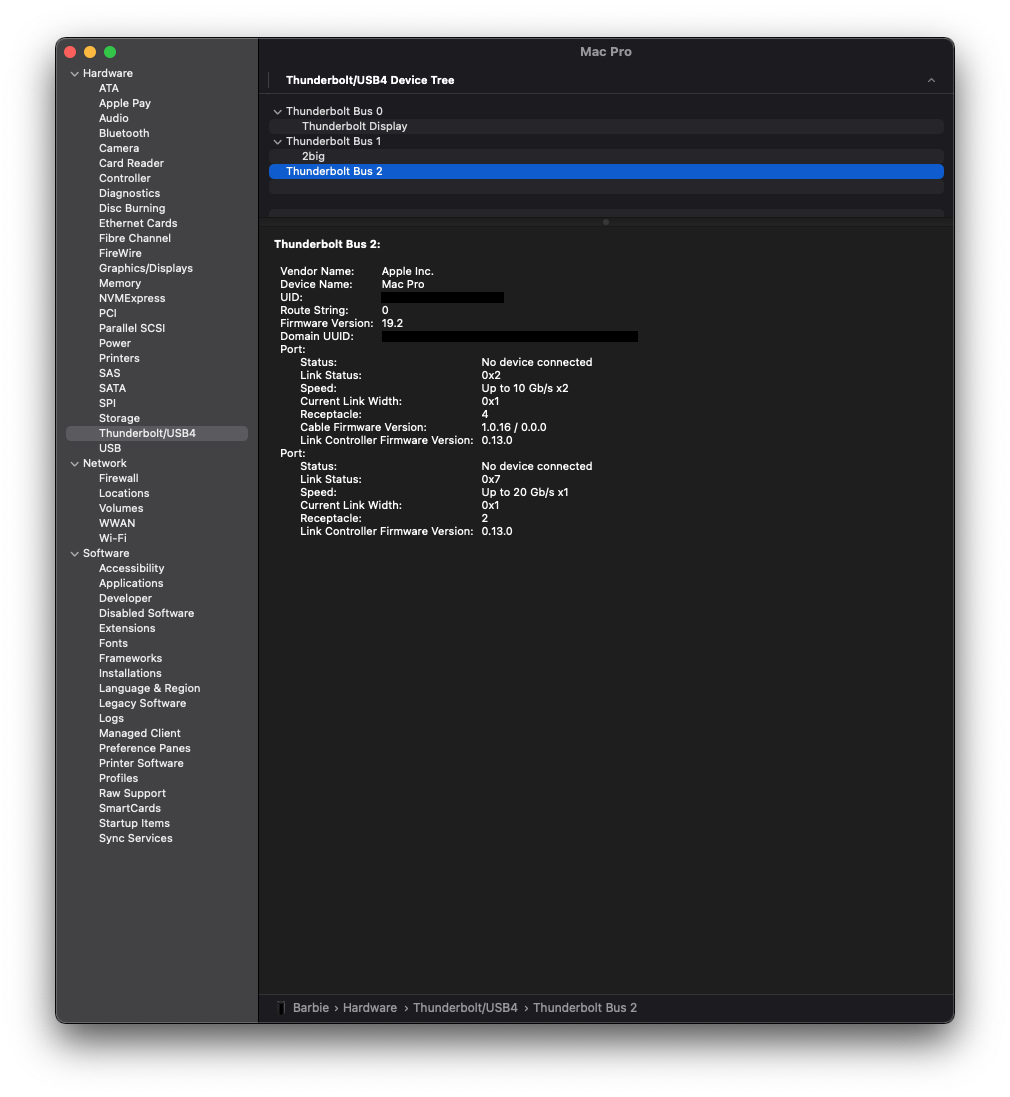This screenshot has width=1010, height=1097.
Task: Select Installations in sidebar
Action: tap(130, 674)
